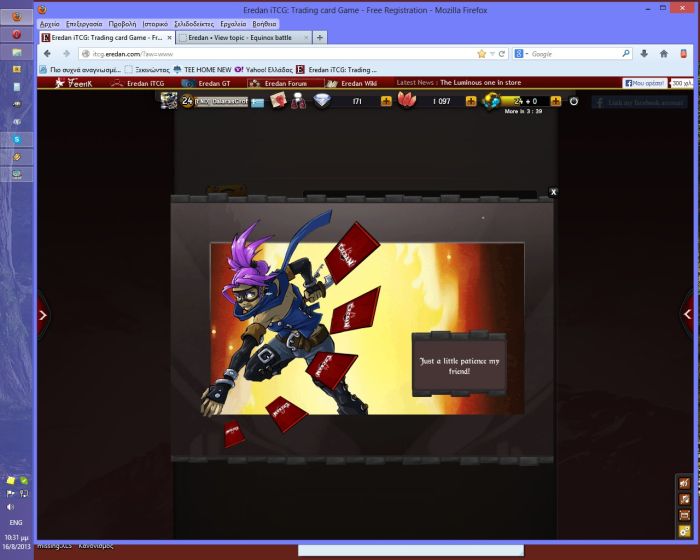Click the player avatar portrait in game bar
The image size is (700, 560).
coord(169,101)
